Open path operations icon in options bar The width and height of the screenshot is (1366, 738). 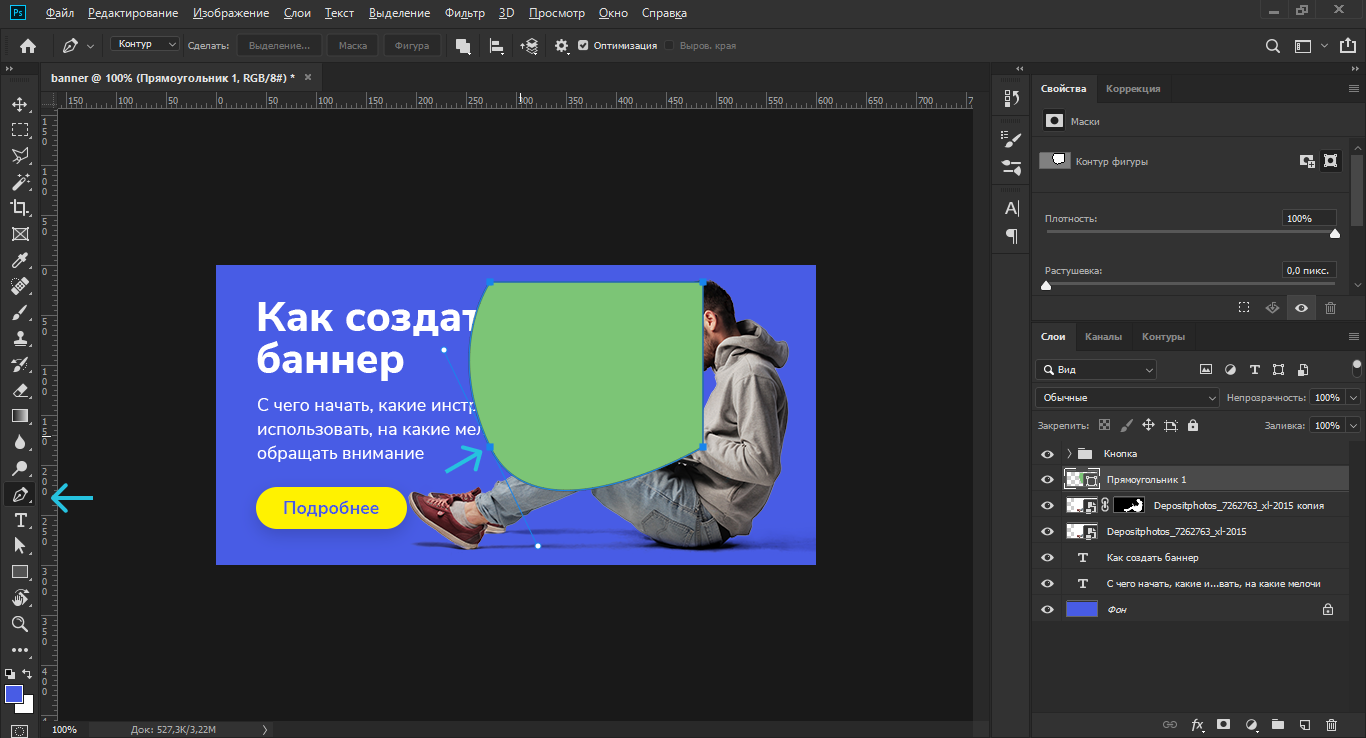point(463,46)
